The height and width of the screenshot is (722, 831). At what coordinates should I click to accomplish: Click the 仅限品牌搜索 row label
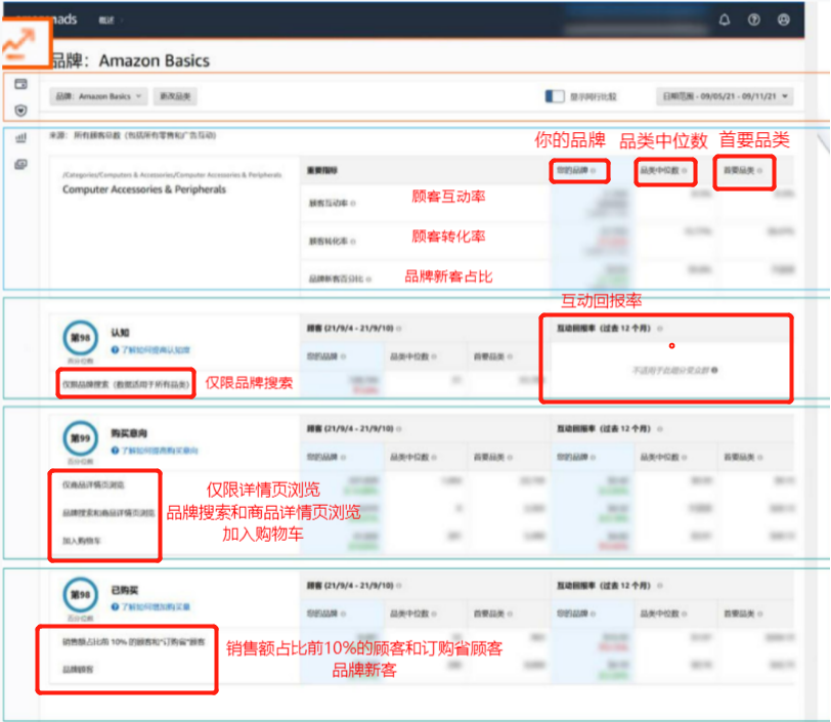click(x=126, y=384)
